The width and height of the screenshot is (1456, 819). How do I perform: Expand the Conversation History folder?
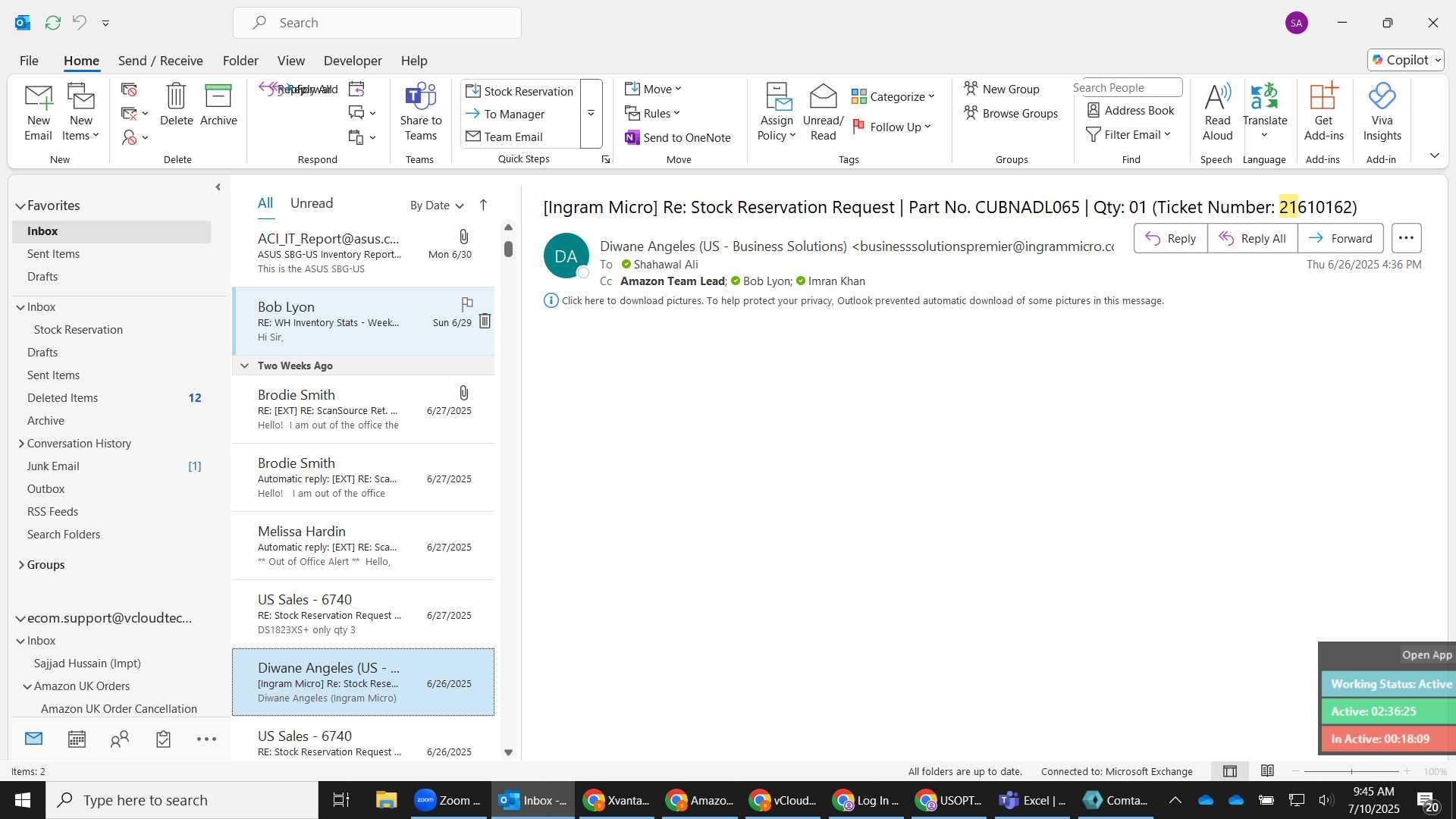21,444
